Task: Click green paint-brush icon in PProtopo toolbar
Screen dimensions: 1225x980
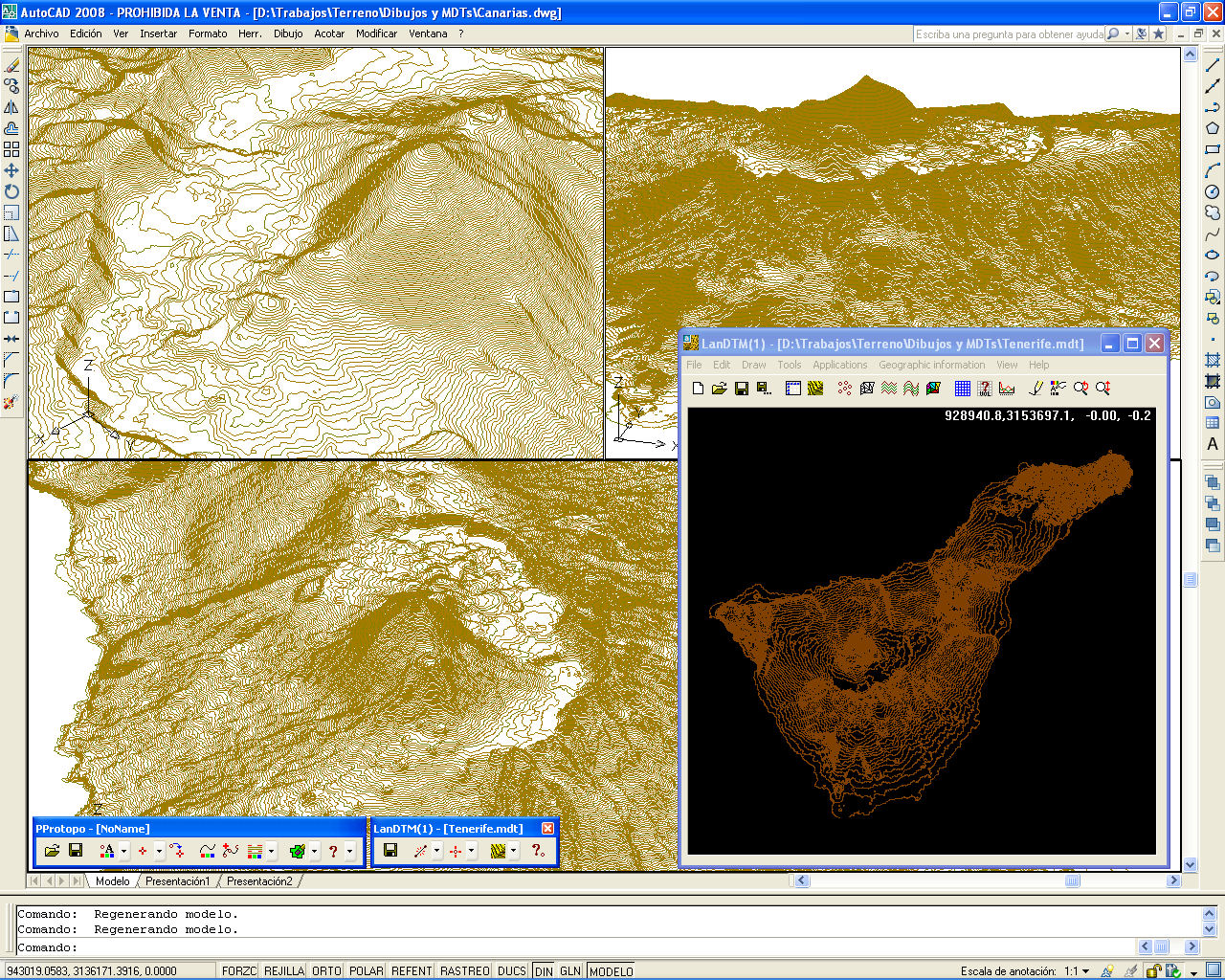Action: [298, 851]
